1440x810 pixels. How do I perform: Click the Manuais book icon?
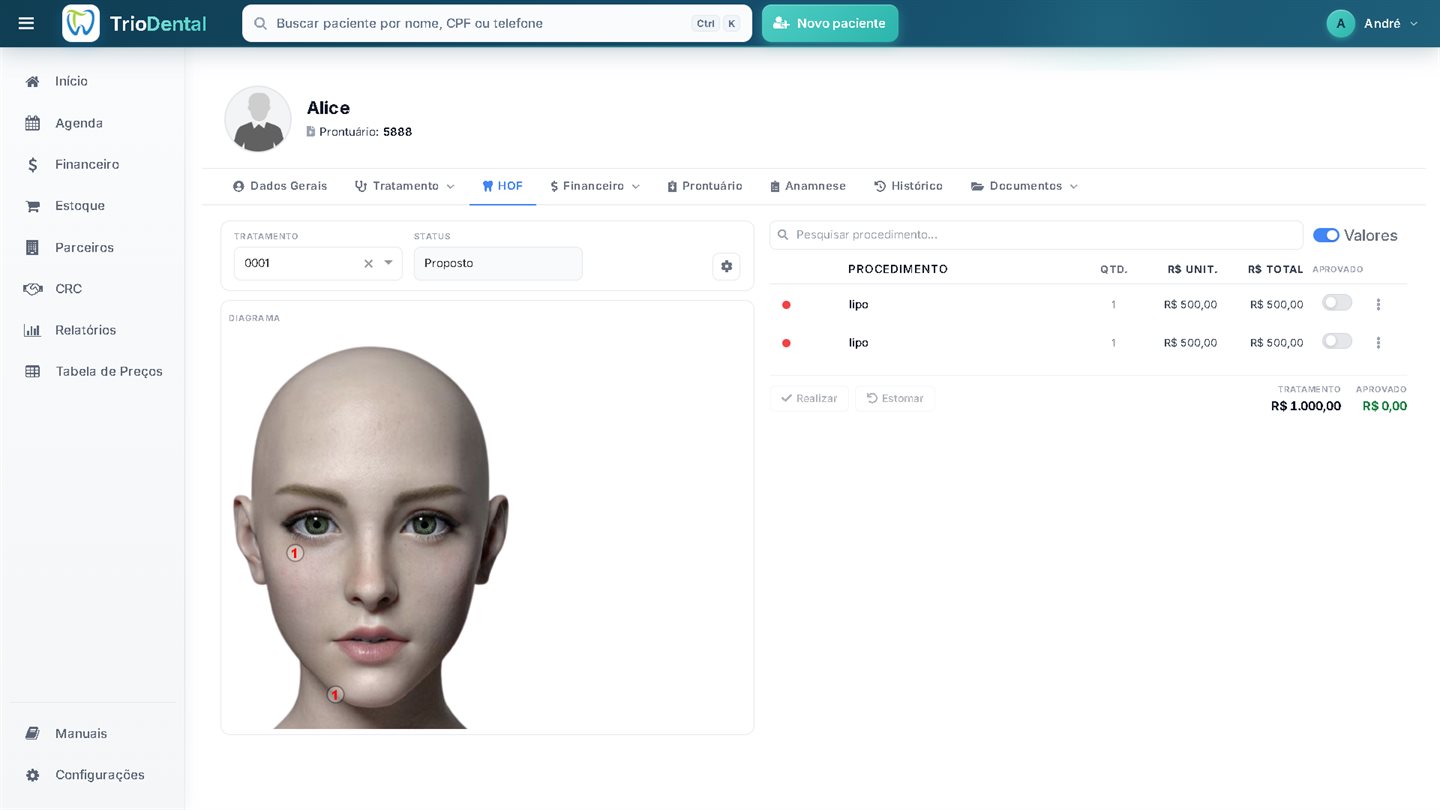pyautogui.click(x=33, y=733)
